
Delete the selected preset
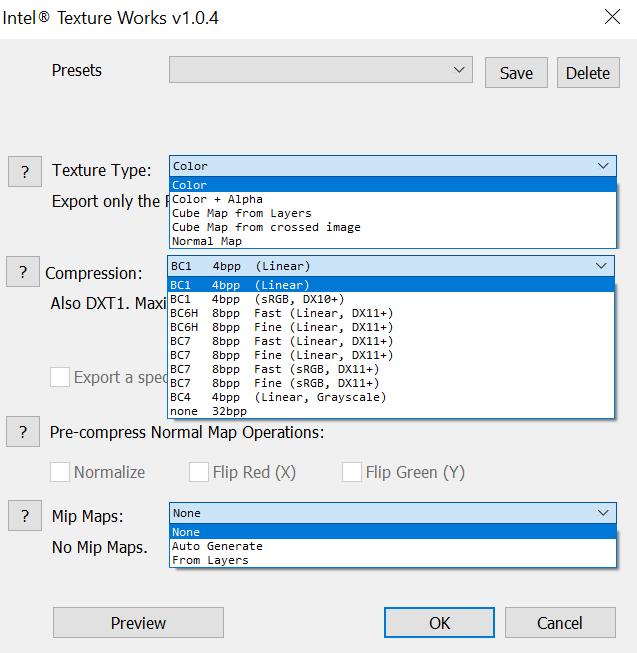(588, 72)
